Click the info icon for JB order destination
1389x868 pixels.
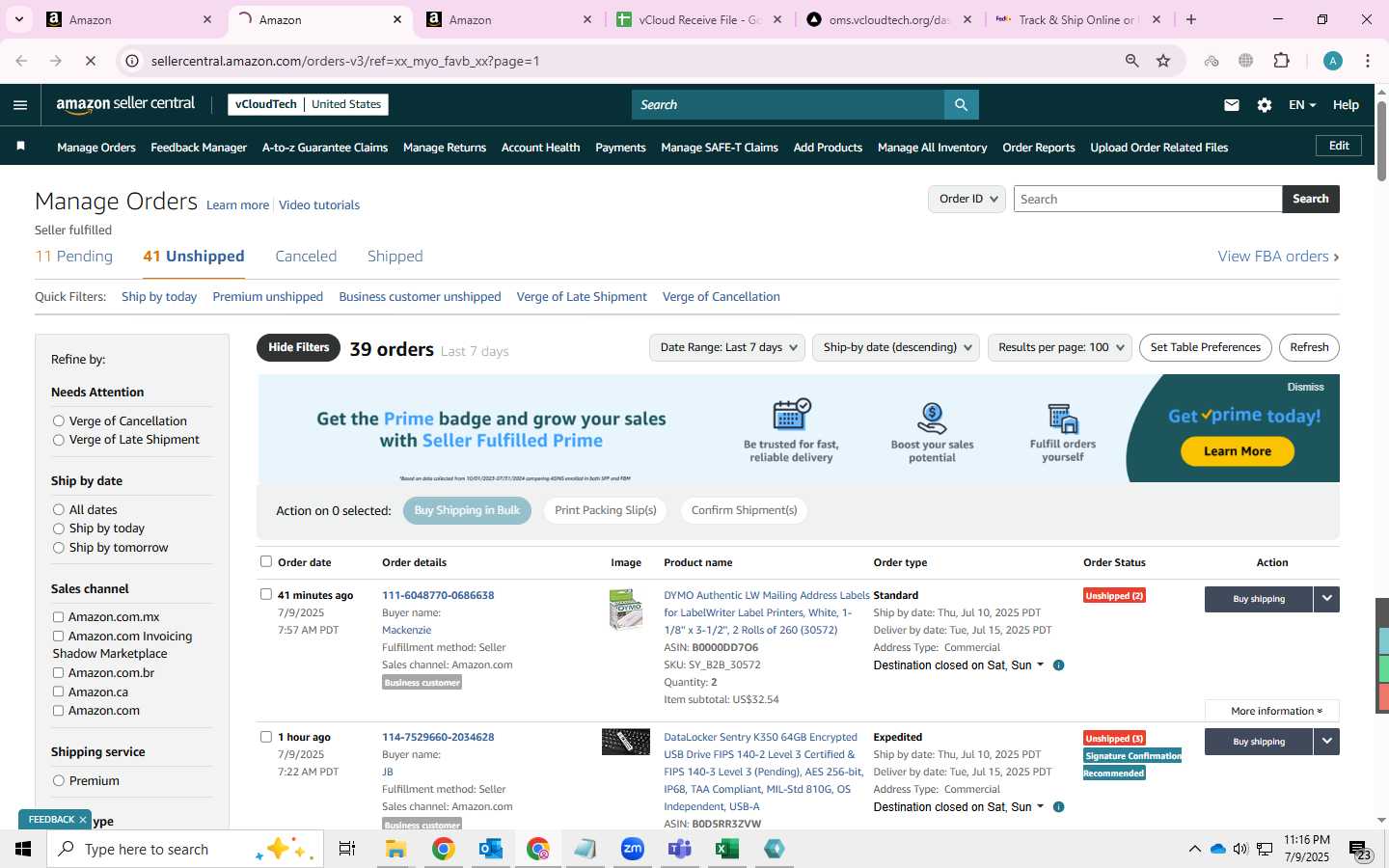pyautogui.click(x=1058, y=807)
